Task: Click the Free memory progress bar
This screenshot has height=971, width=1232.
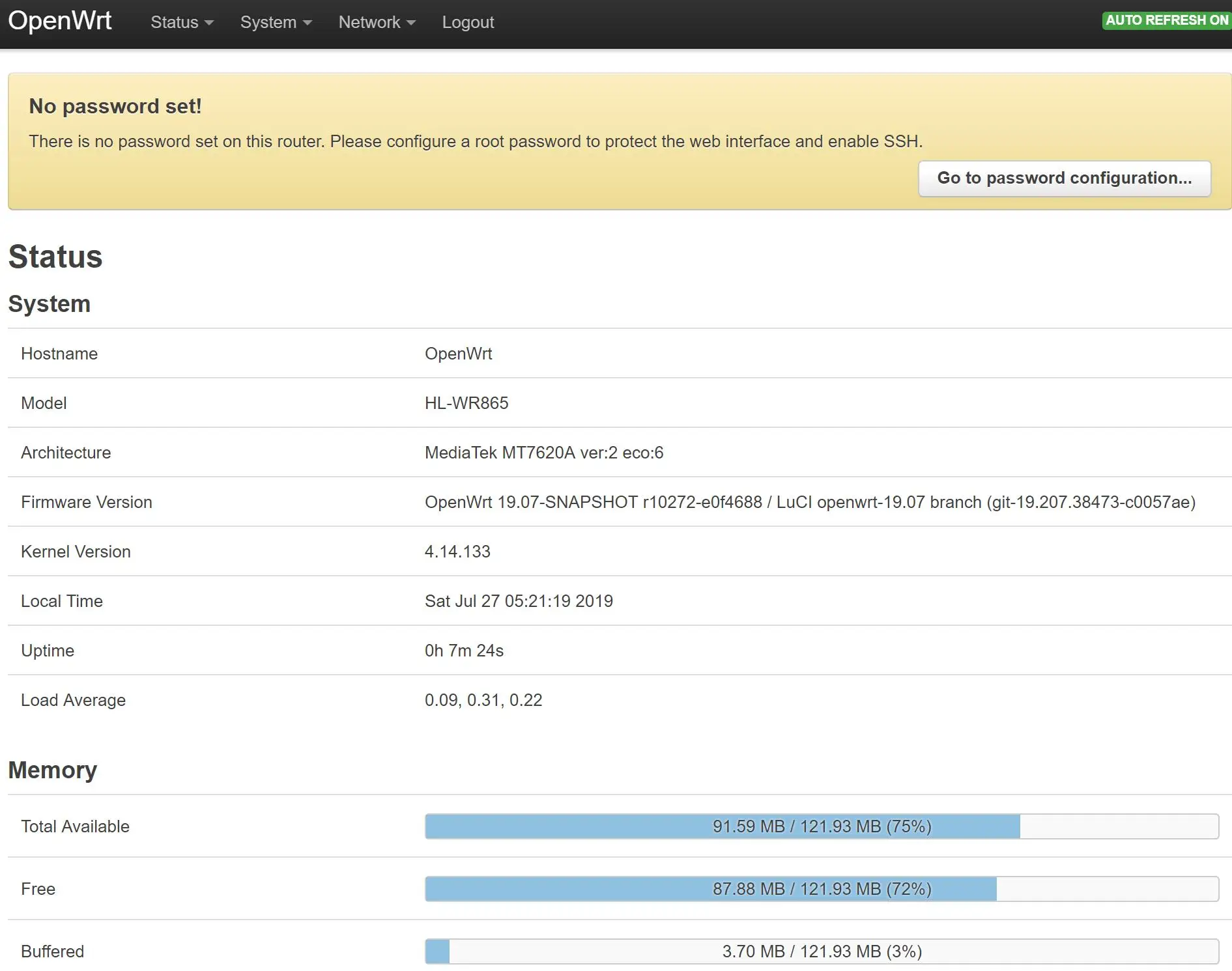Action: tap(822, 889)
